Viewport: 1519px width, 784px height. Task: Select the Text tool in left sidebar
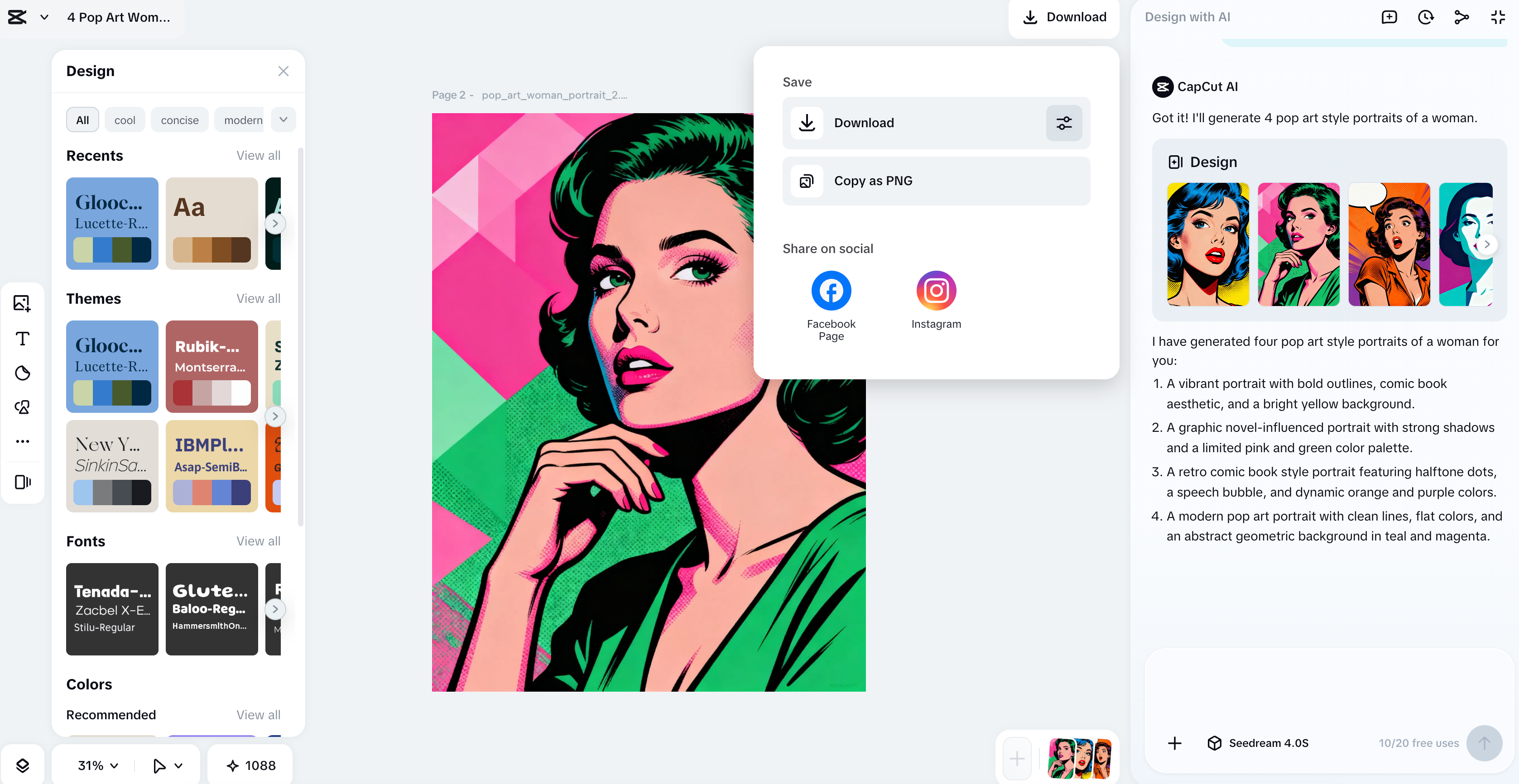click(x=22, y=338)
